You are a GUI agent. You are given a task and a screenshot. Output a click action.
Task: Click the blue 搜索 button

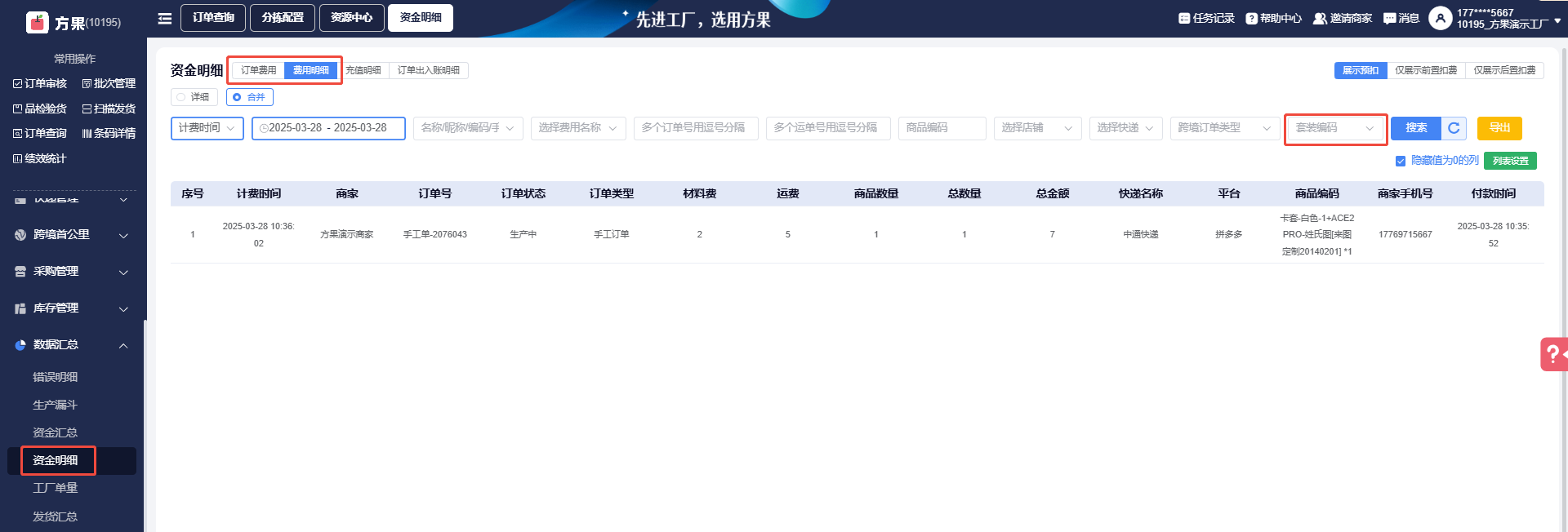[x=1416, y=128]
